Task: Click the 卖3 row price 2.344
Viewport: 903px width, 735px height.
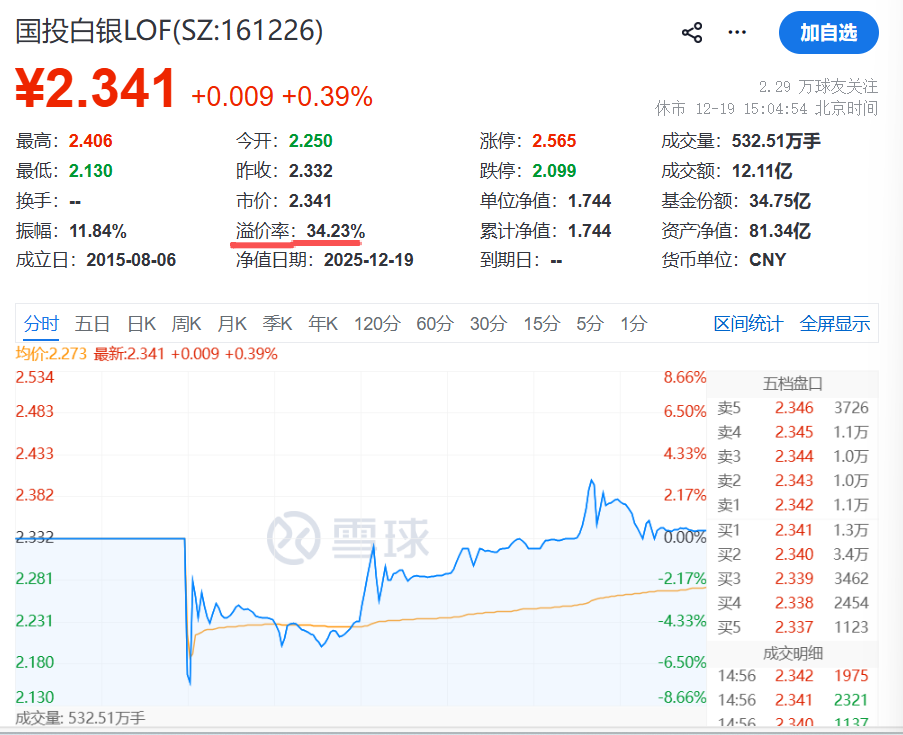Action: click(x=794, y=456)
